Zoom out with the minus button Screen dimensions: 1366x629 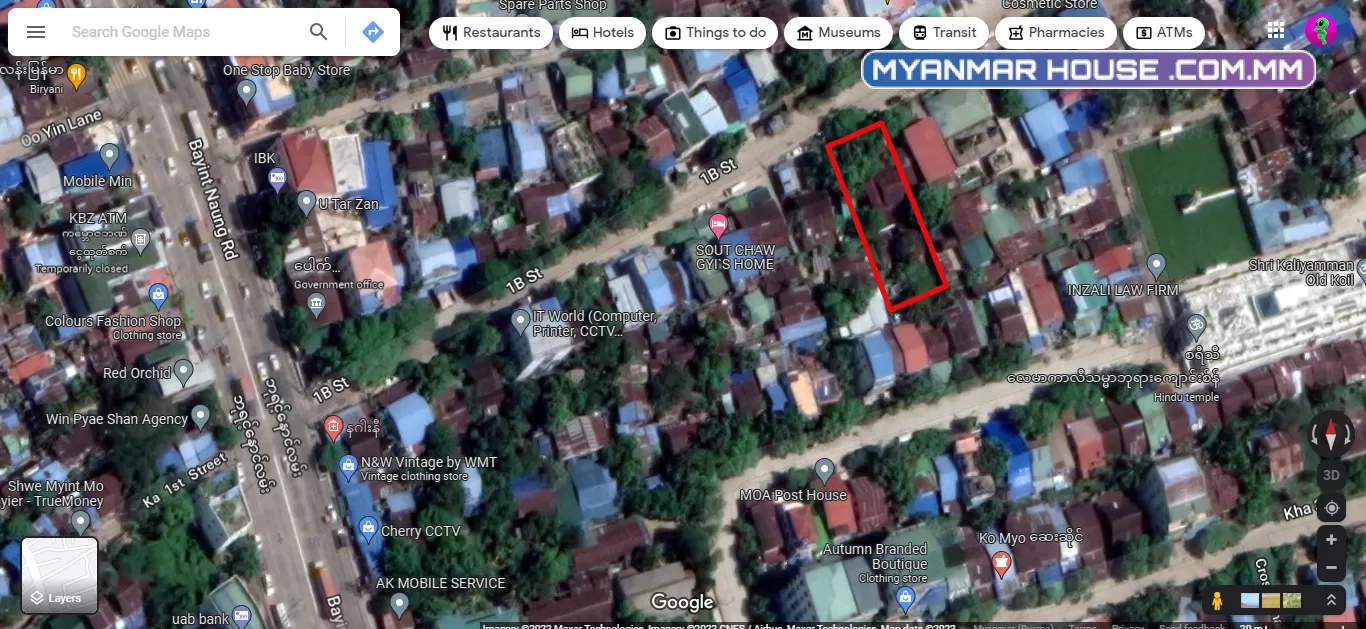tap(1332, 568)
